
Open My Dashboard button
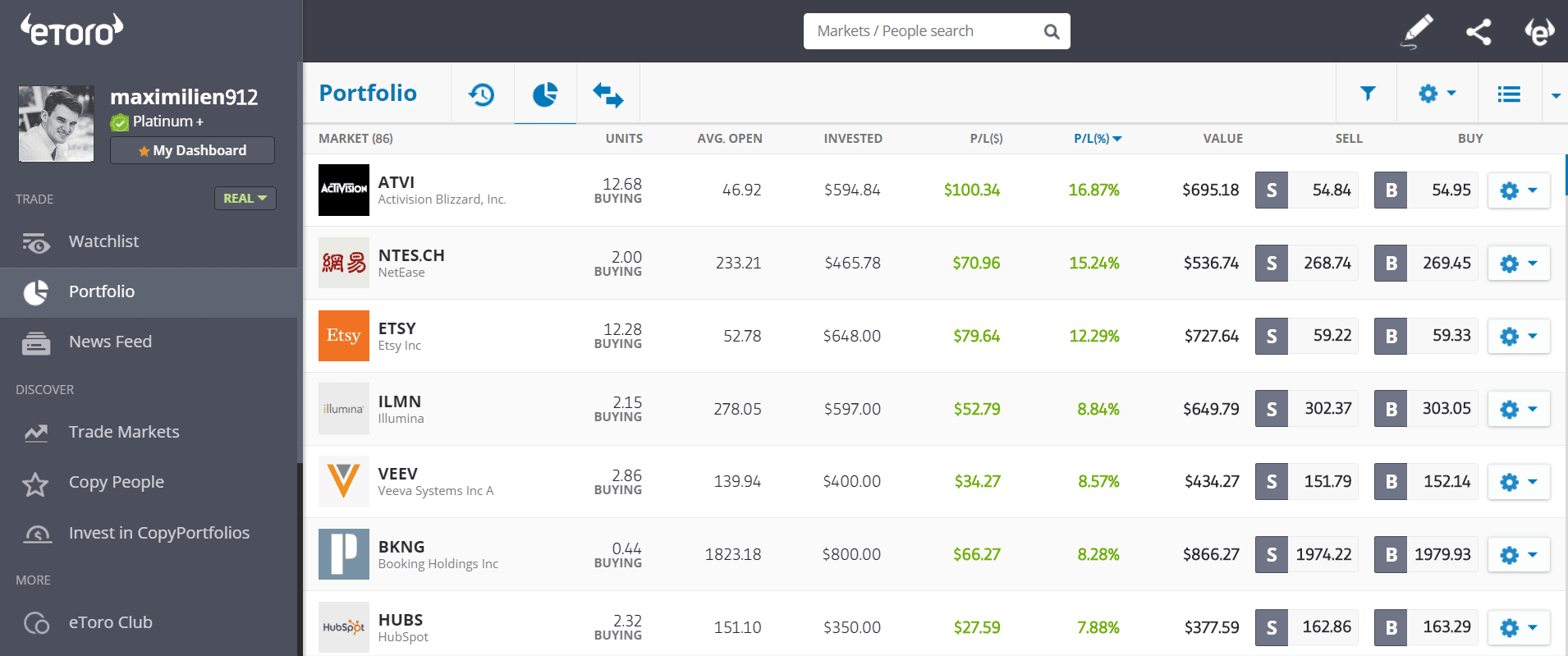click(x=193, y=150)
